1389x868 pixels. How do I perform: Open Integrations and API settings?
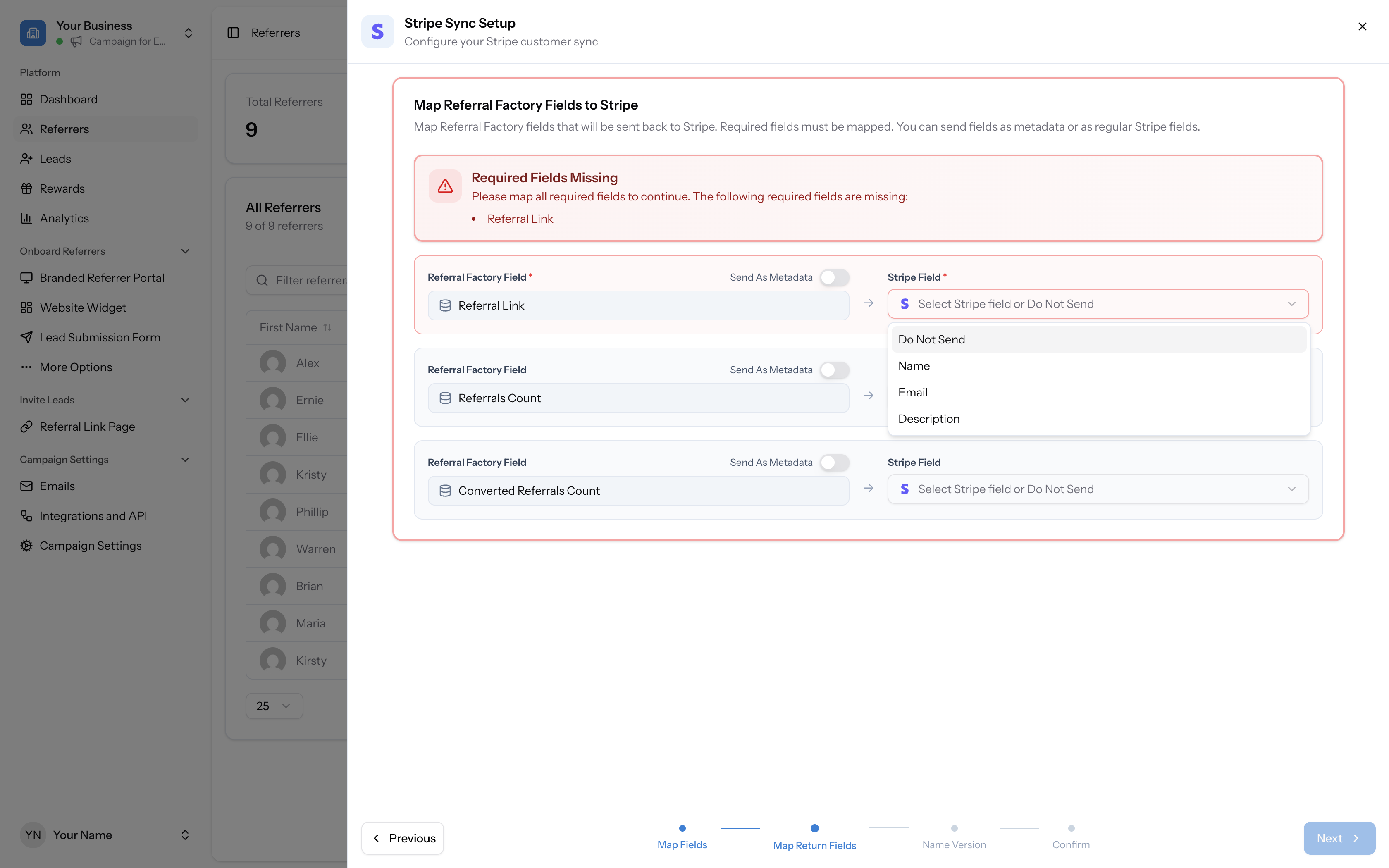(93, 515)
